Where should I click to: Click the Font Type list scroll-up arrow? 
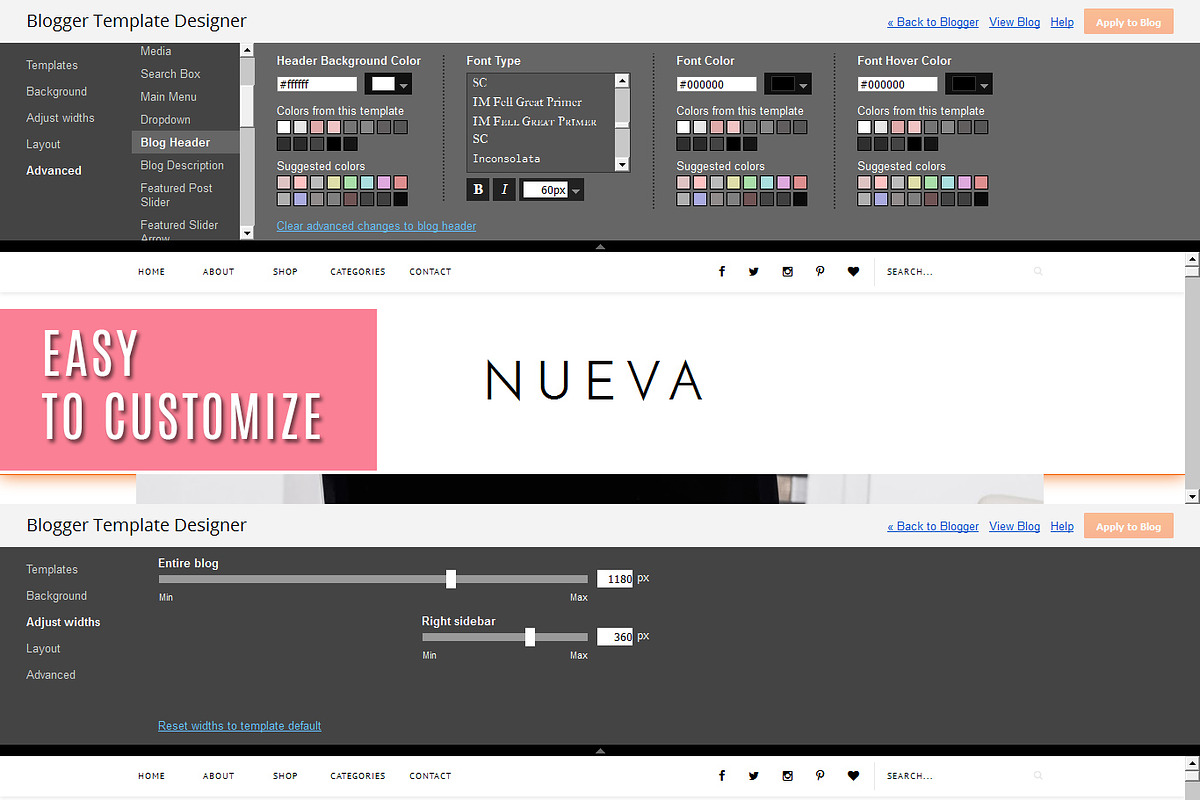coord(622,80)
